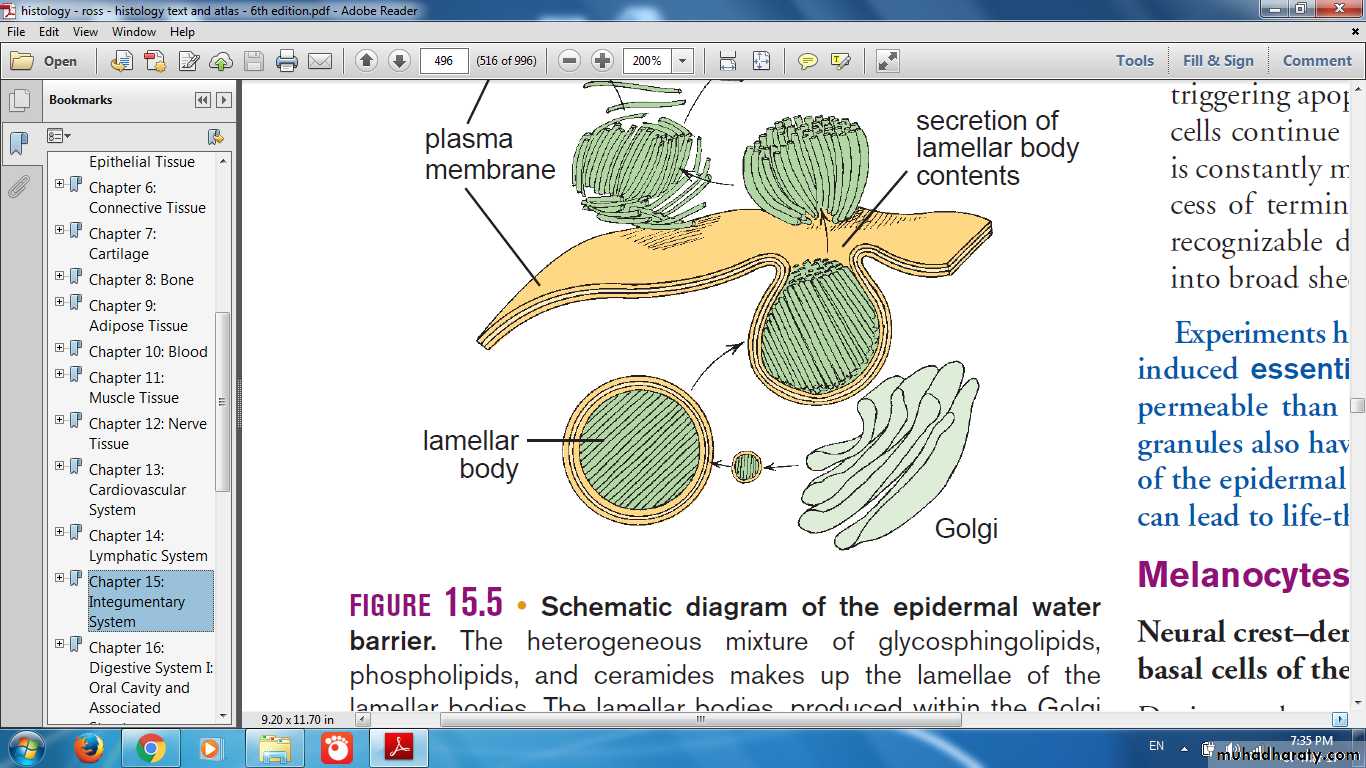Zoom in using the plus button
Viewport: 1366px width, 768px height.
point(602,61)
